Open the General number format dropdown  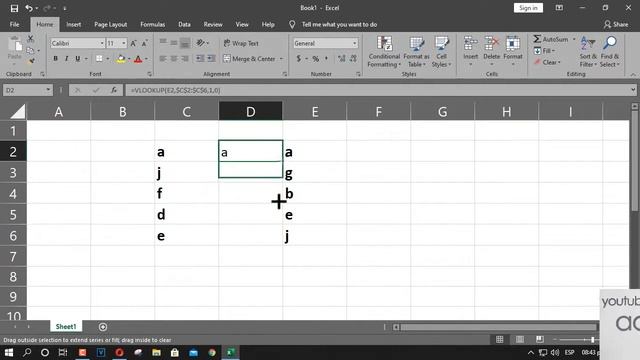(x=355, y=43)
